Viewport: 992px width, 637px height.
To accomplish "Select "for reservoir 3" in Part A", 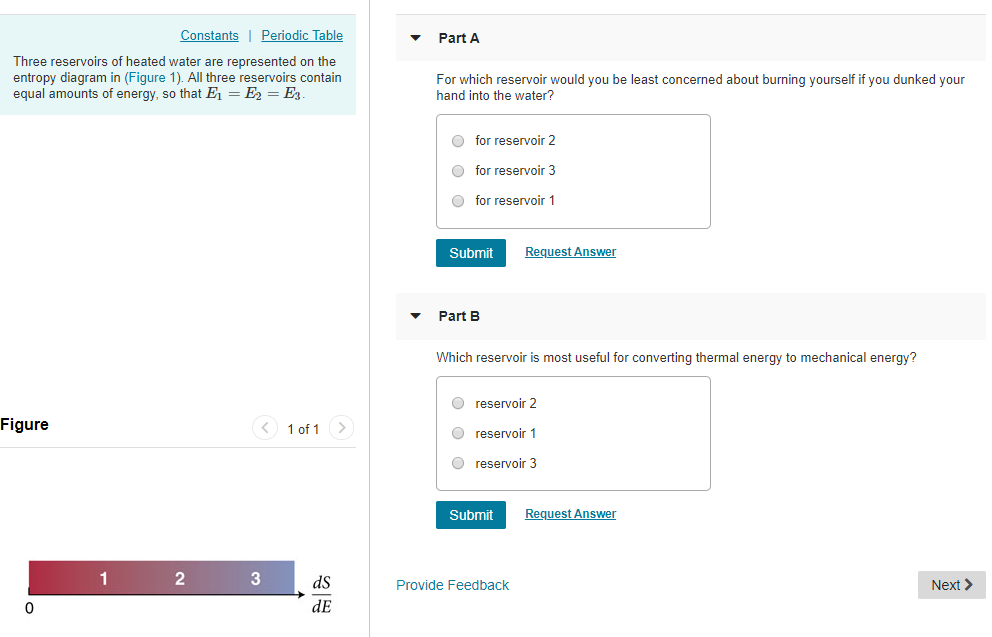I will click(x=458, y=171).
